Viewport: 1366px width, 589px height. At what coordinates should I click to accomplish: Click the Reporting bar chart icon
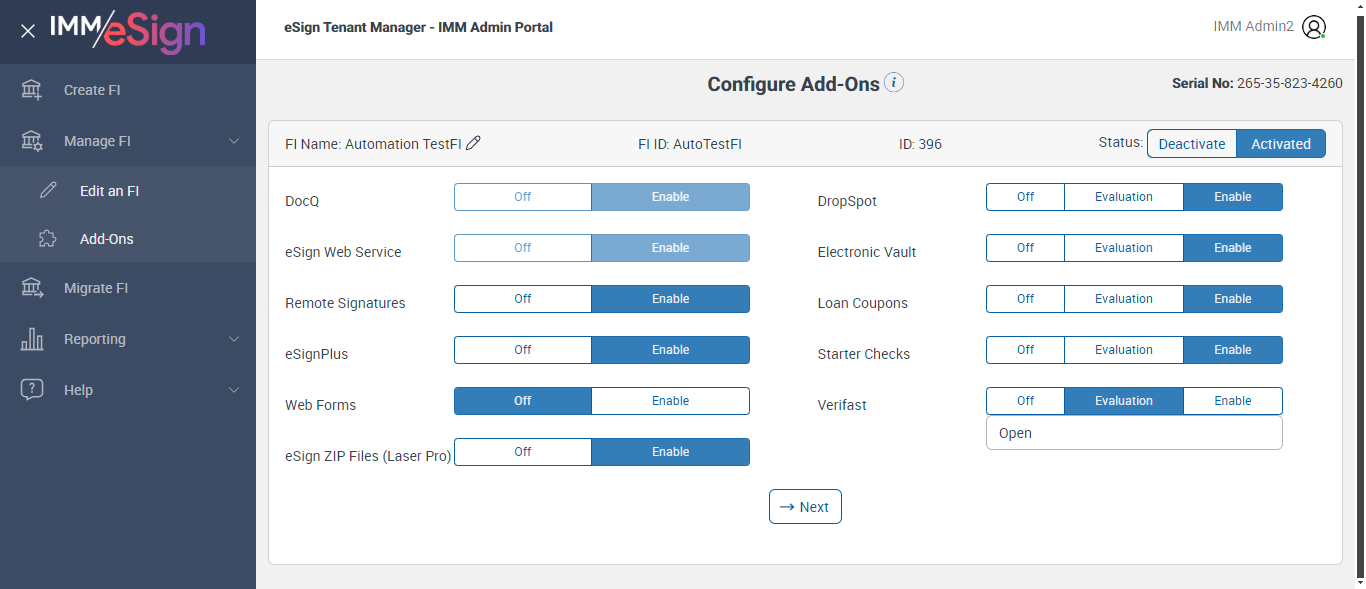tap(32, 339)
